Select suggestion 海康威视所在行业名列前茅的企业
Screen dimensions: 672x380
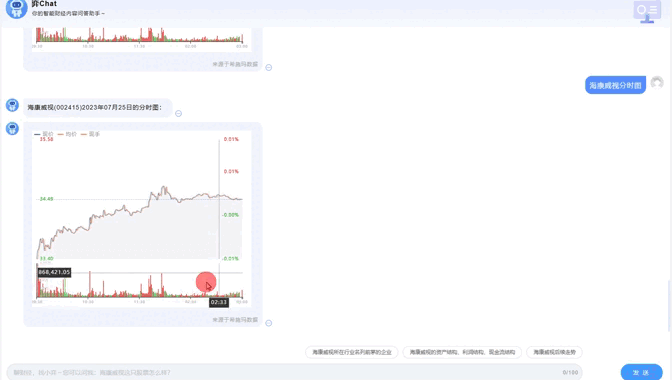point(351,352)
